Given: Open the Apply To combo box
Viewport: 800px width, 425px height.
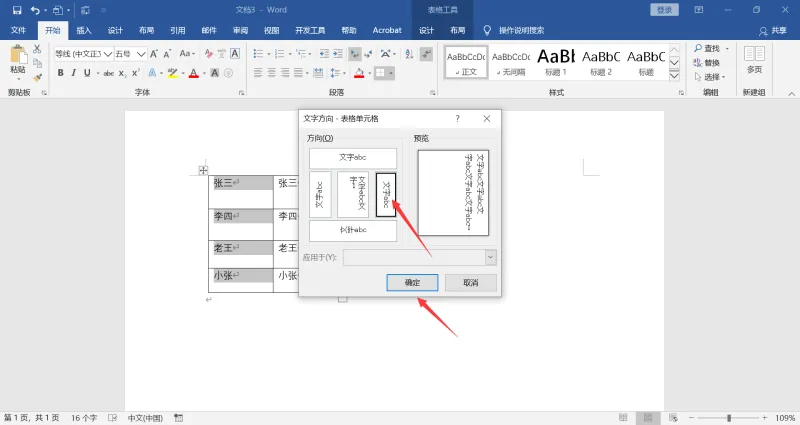Looking at the screenshot, I should [x=419, y=257].
